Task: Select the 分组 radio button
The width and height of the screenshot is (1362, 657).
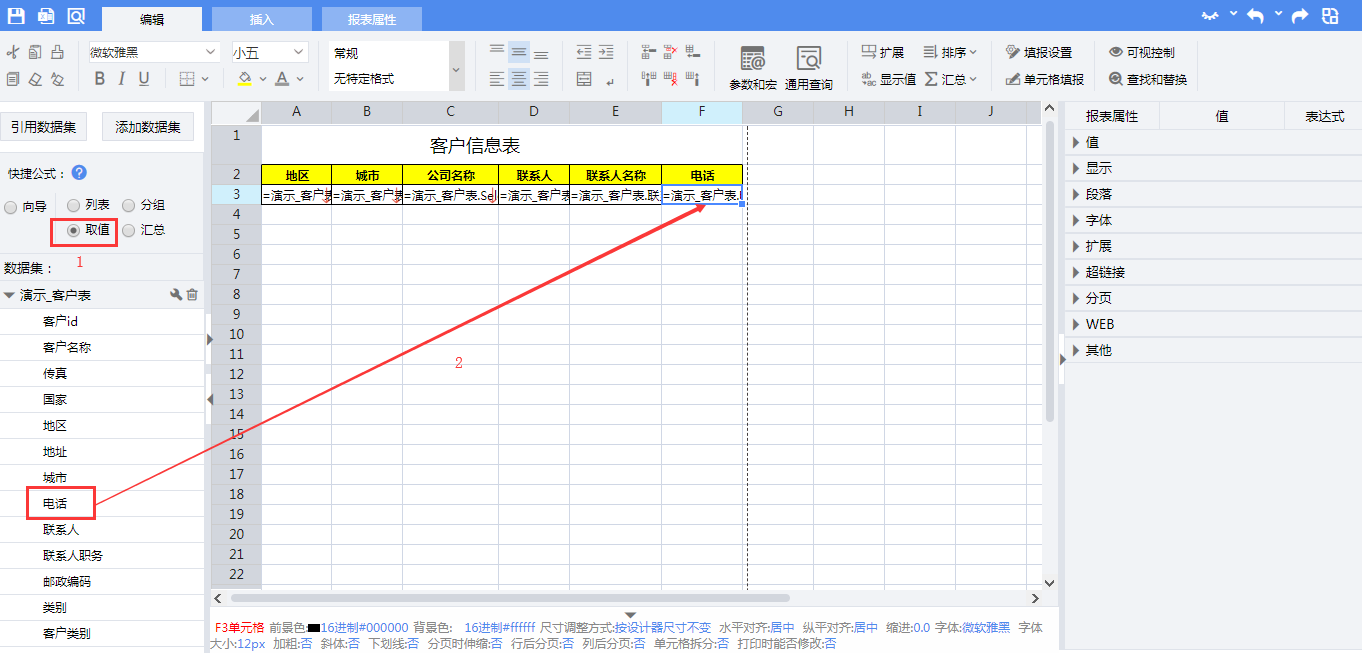Action: tap(129, 205)
